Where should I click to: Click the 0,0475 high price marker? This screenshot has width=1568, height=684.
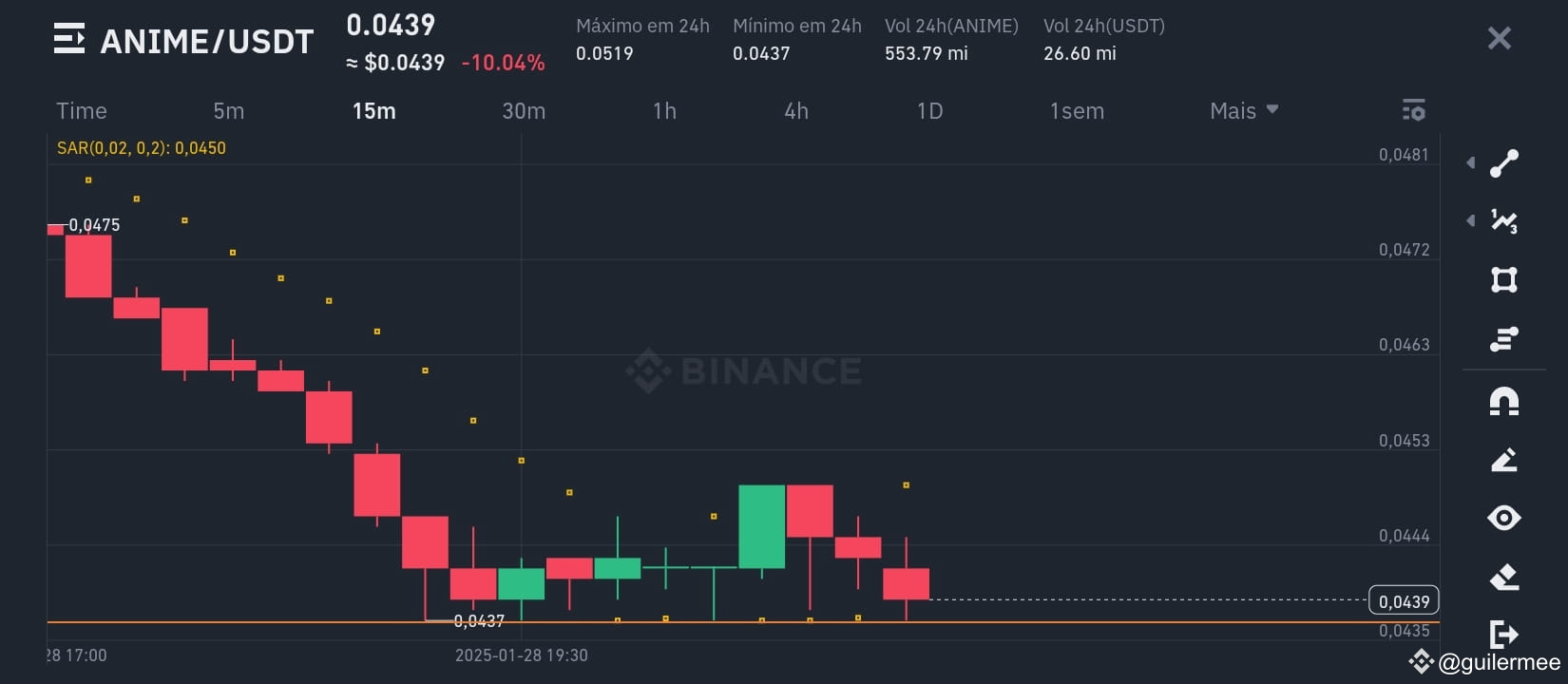click(x=94, y=225)
